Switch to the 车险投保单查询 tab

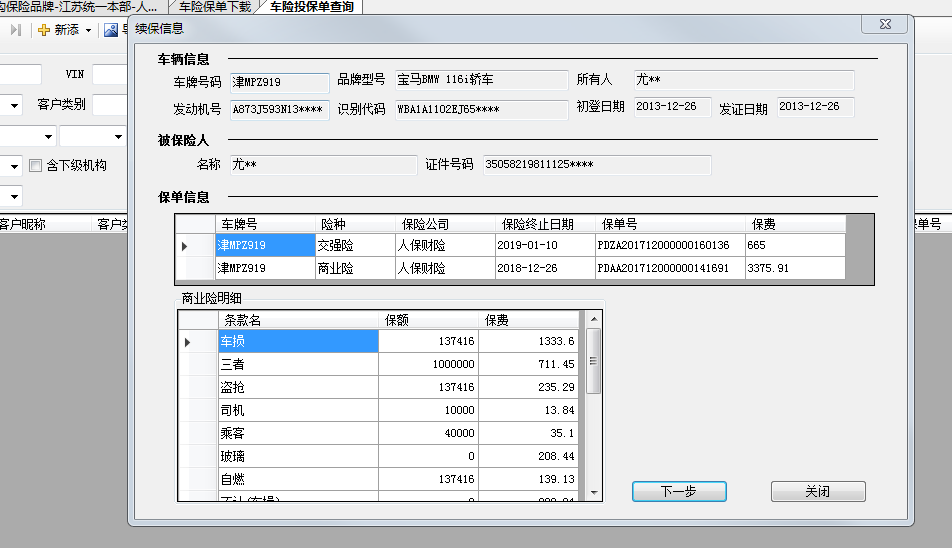click(313, 7)
